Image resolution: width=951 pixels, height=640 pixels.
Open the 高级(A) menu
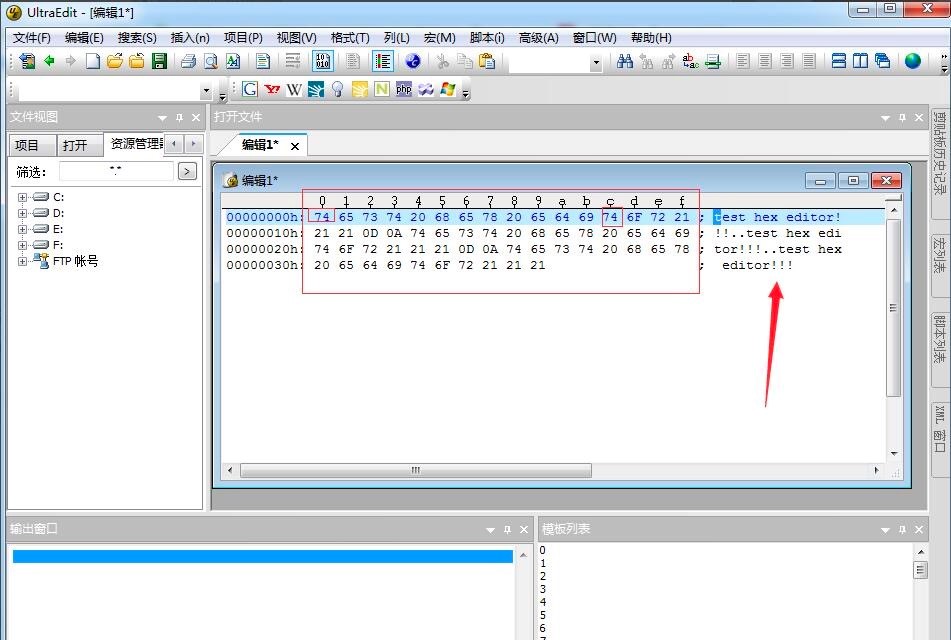[x=539, y=38]
